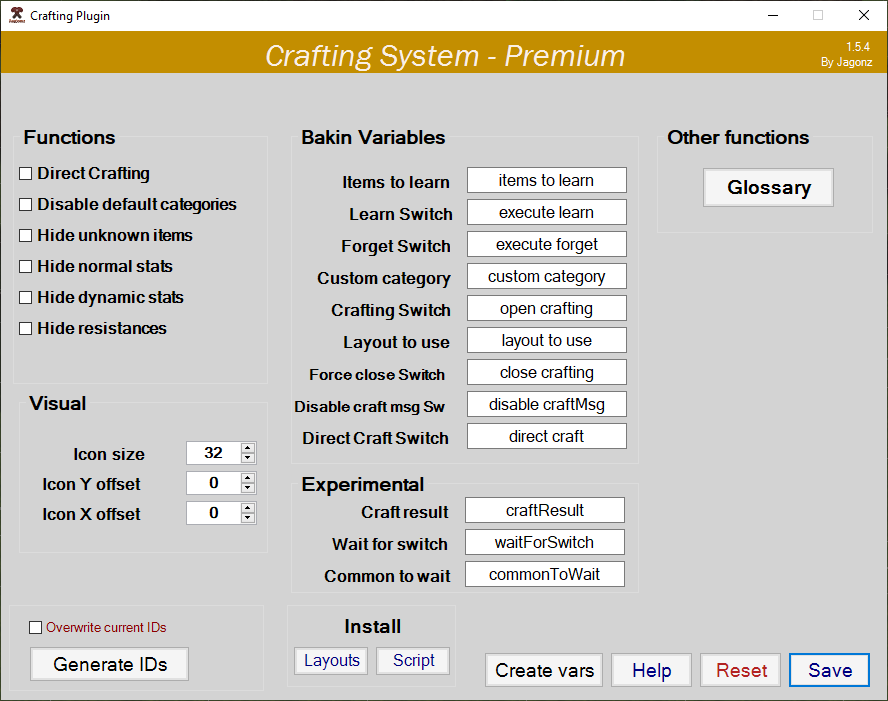The height and width of the screenshot is (701, 888).
Task: Click the Generate IDs button
Action: [110, 664]
